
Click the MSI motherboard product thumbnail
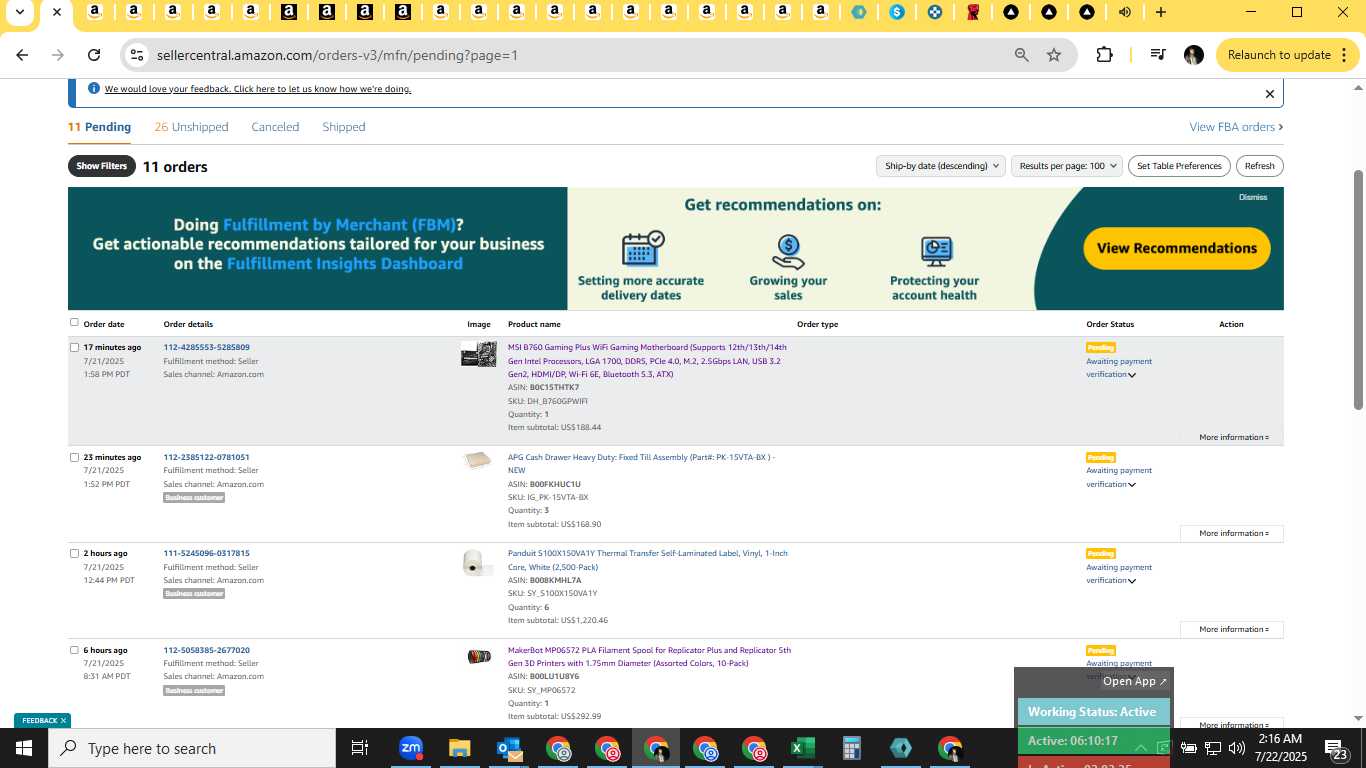click(478, 353)
